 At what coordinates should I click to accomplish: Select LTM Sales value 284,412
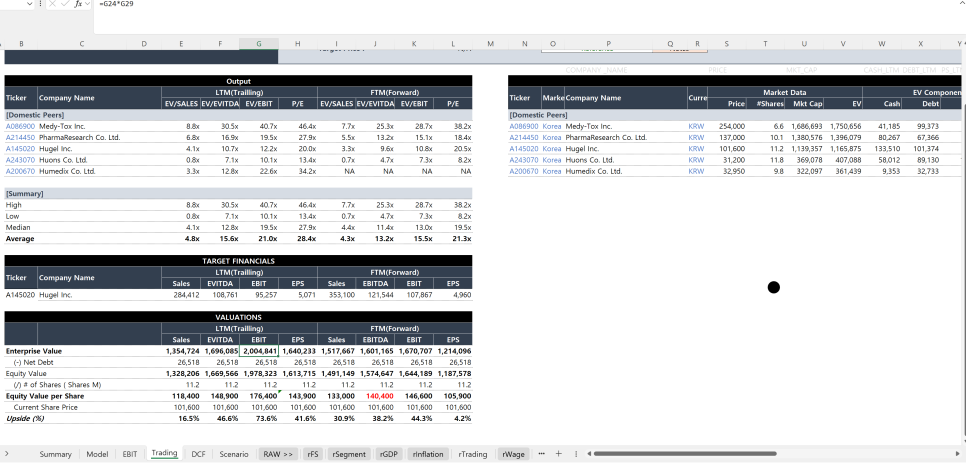tap(181, 295)
